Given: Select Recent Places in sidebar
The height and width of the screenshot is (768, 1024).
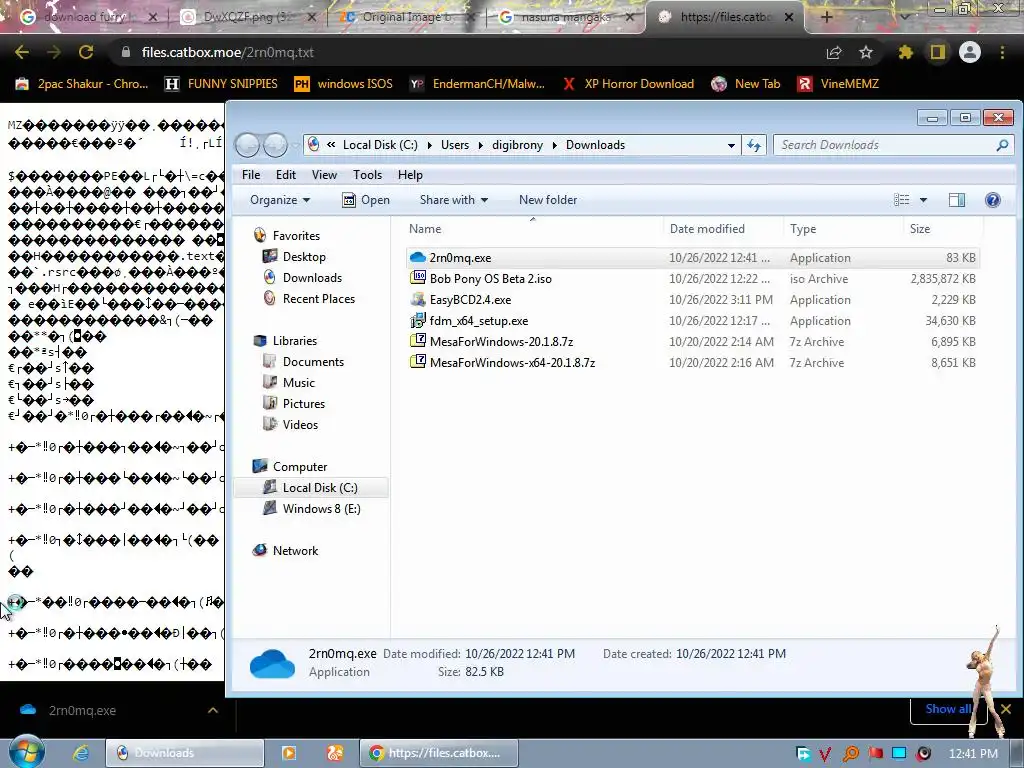Looking at the screenshot, I should point(318,298).
